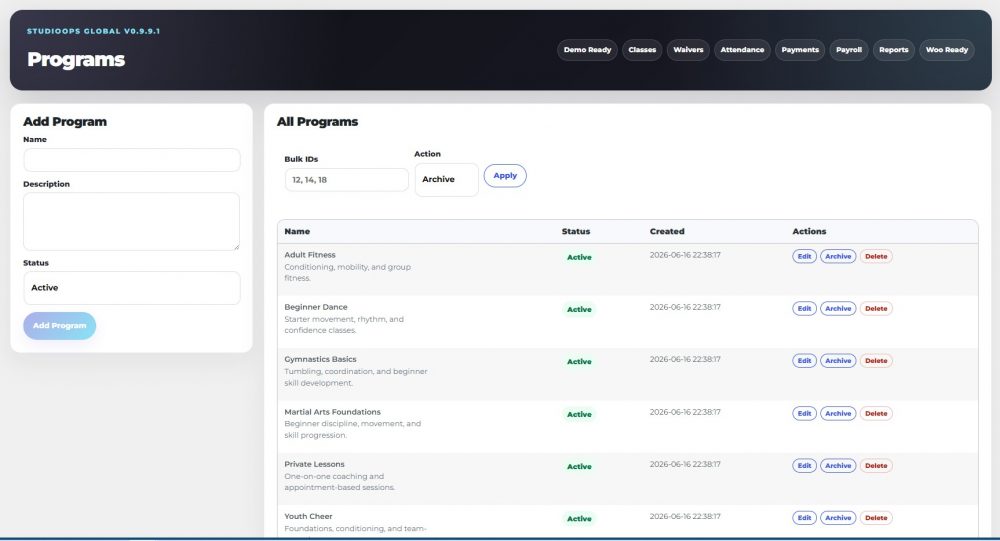Click the Active badge in Private Lessons row
1000x541 pixels.
(579, 467)
